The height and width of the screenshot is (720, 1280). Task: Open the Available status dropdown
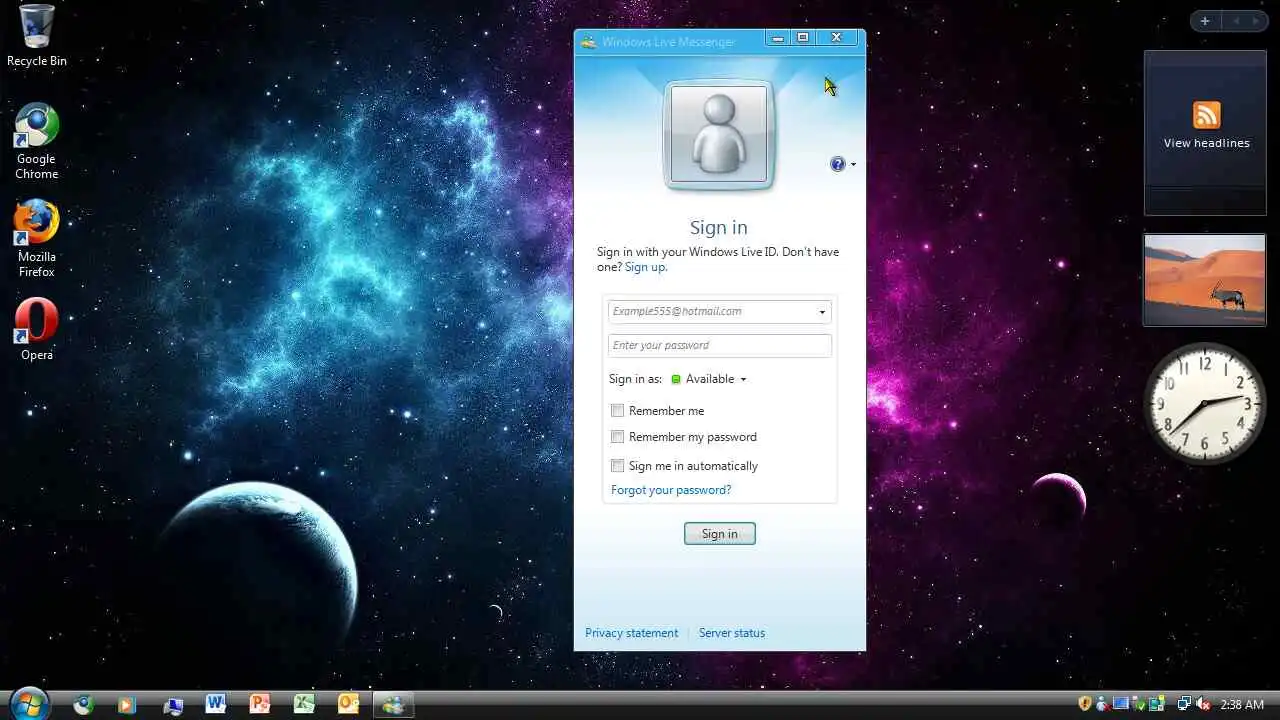(709, 379)
